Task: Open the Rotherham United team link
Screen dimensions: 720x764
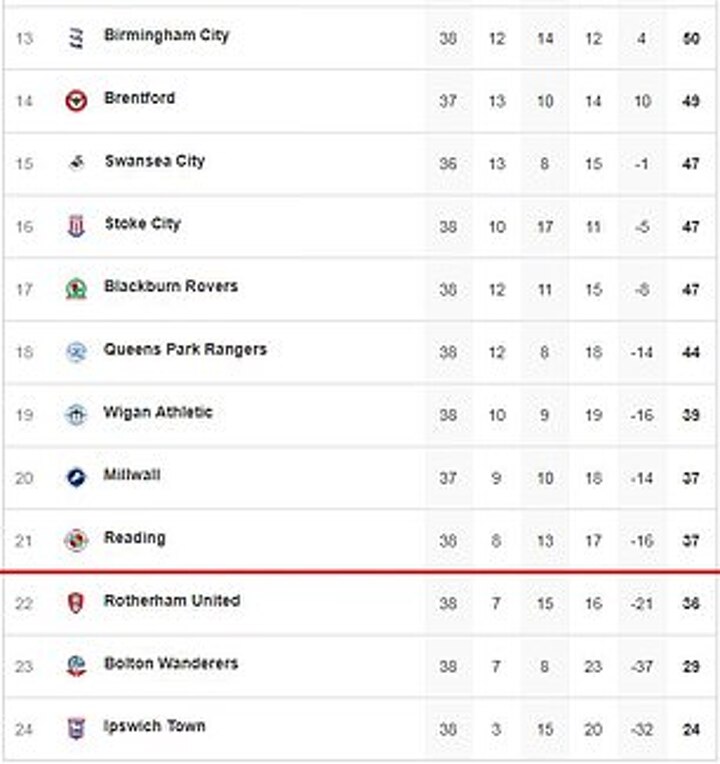Action: point(172,600)
